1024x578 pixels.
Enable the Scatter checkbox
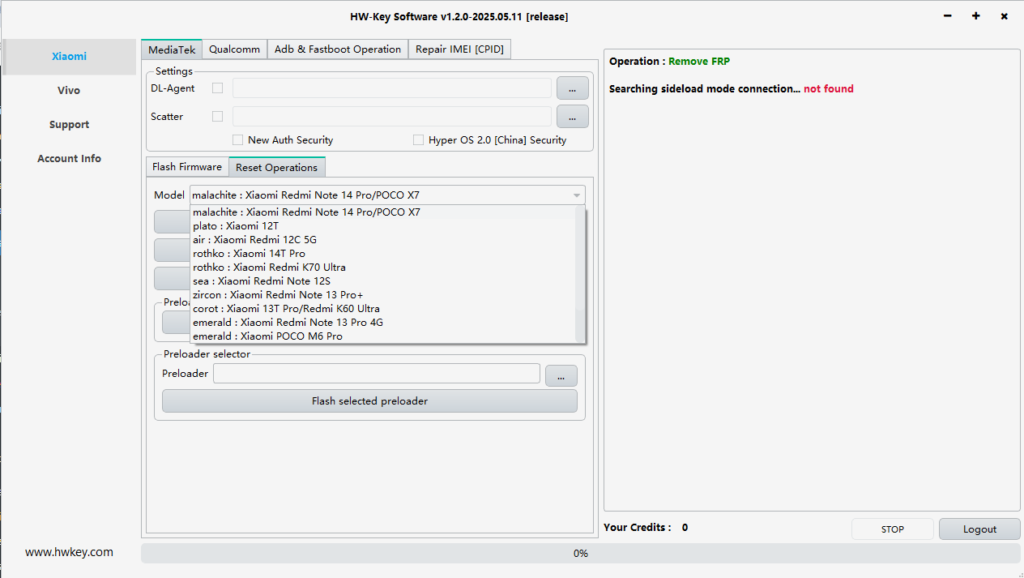coord(215,116)
